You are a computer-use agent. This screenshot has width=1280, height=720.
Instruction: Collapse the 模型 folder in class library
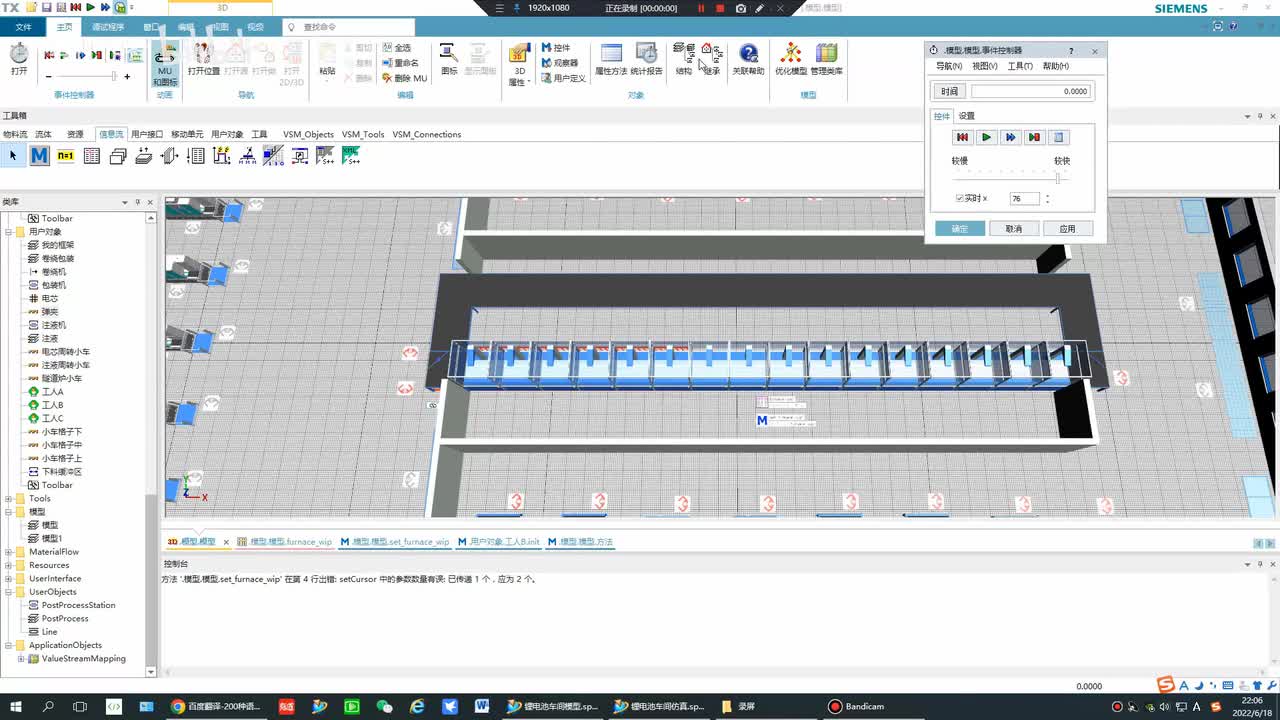point(9,512)
